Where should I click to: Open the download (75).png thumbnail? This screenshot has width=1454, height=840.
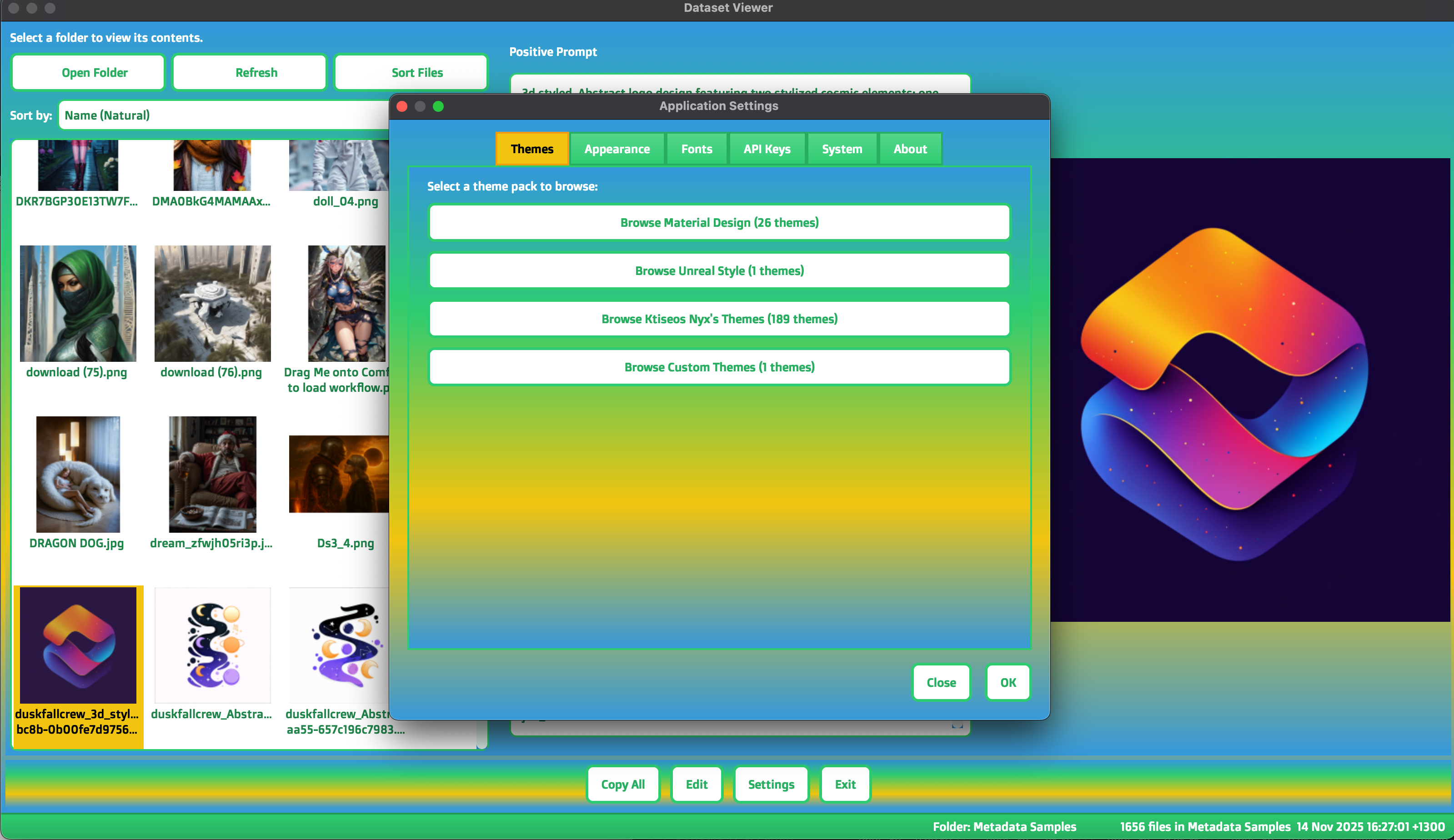pos(78,304)
